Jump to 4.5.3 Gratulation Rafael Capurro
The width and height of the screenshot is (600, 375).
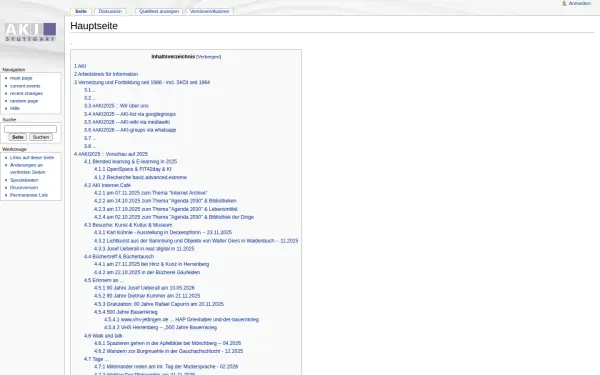click(159, 305)
